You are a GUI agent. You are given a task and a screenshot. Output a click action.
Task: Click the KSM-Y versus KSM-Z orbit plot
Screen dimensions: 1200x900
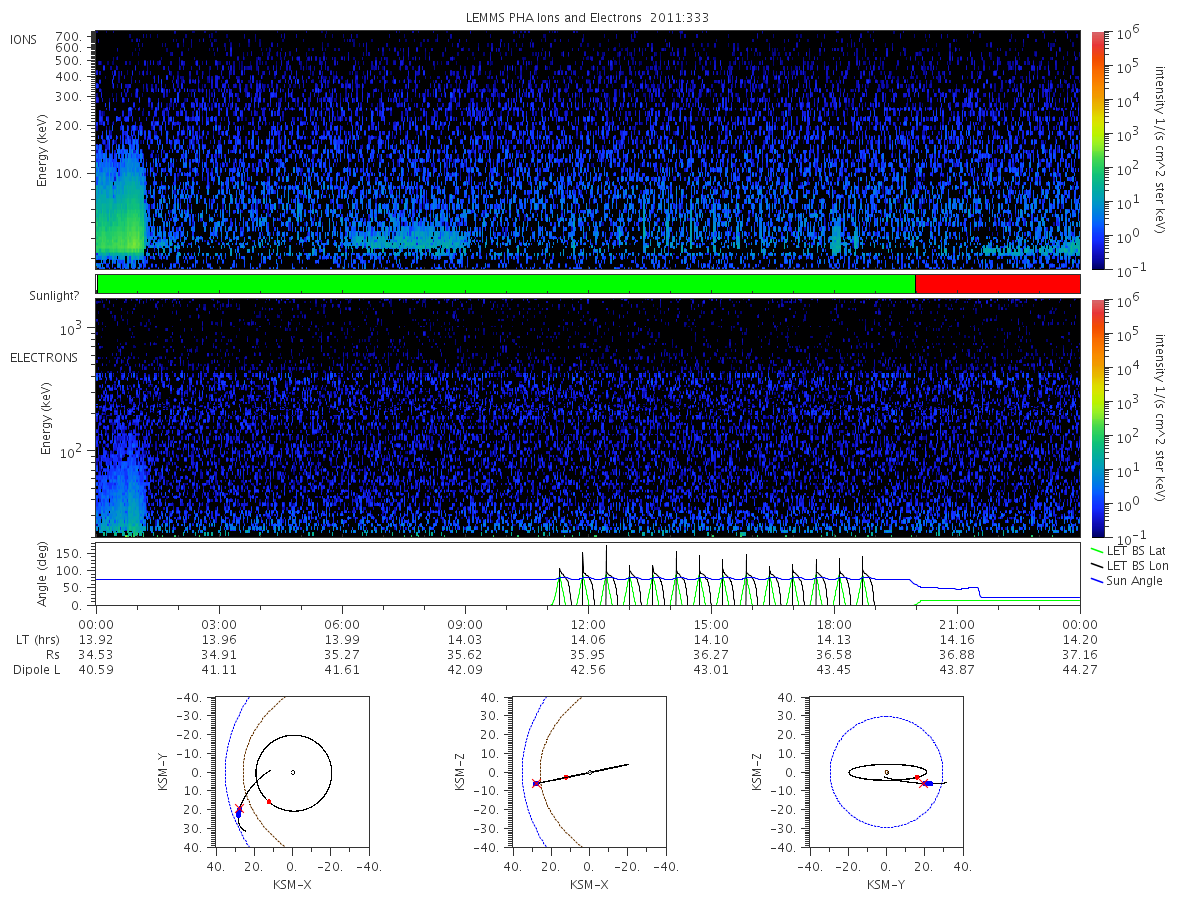point(886,772)
